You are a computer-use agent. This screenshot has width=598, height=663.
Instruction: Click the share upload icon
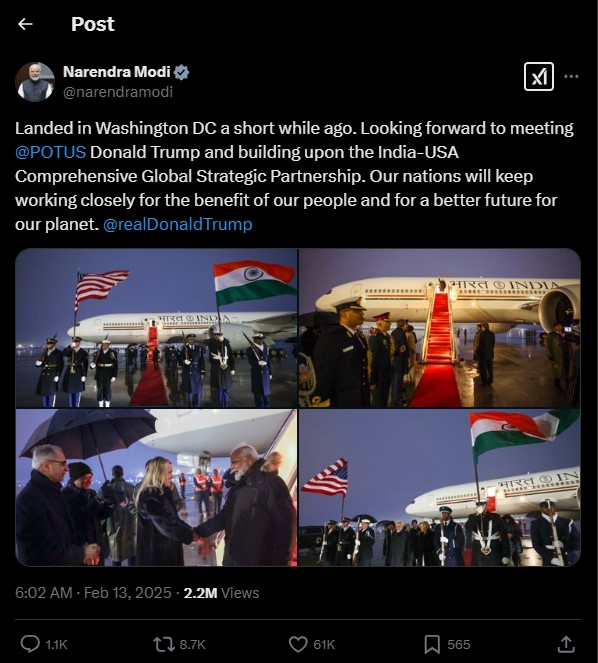coord(565,644)
